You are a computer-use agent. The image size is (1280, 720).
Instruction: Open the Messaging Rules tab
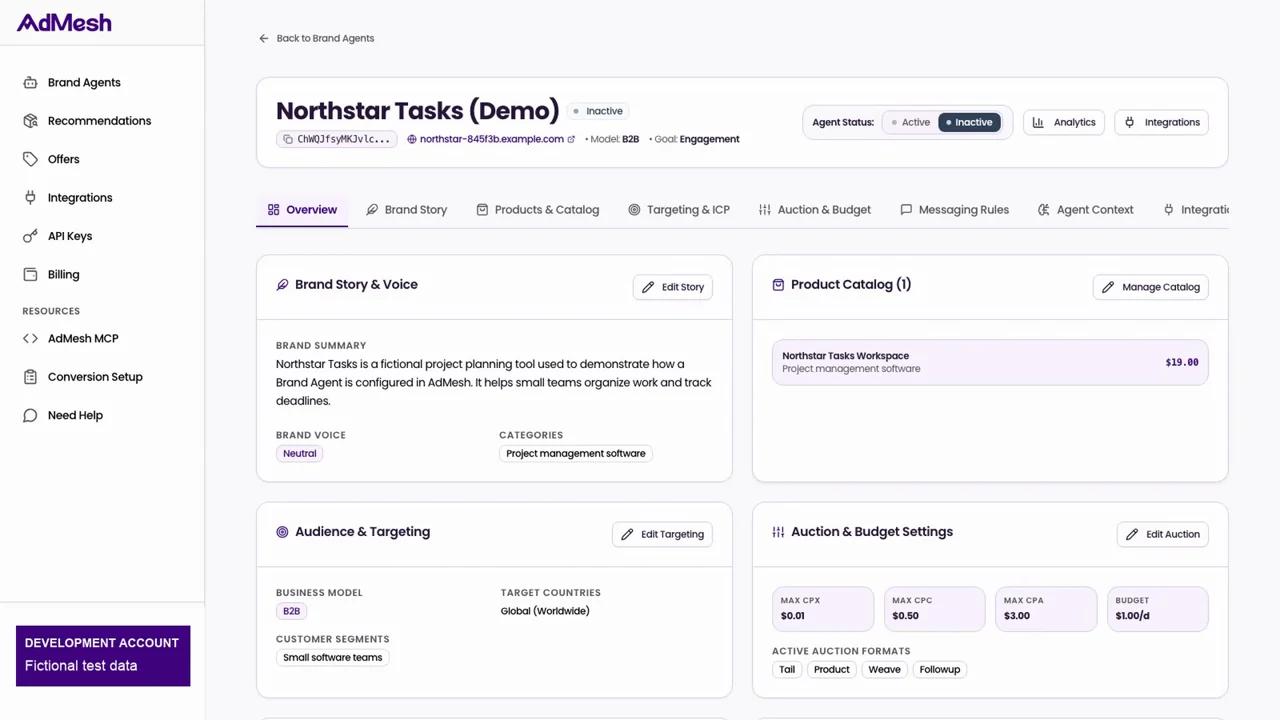coord(954,210)
